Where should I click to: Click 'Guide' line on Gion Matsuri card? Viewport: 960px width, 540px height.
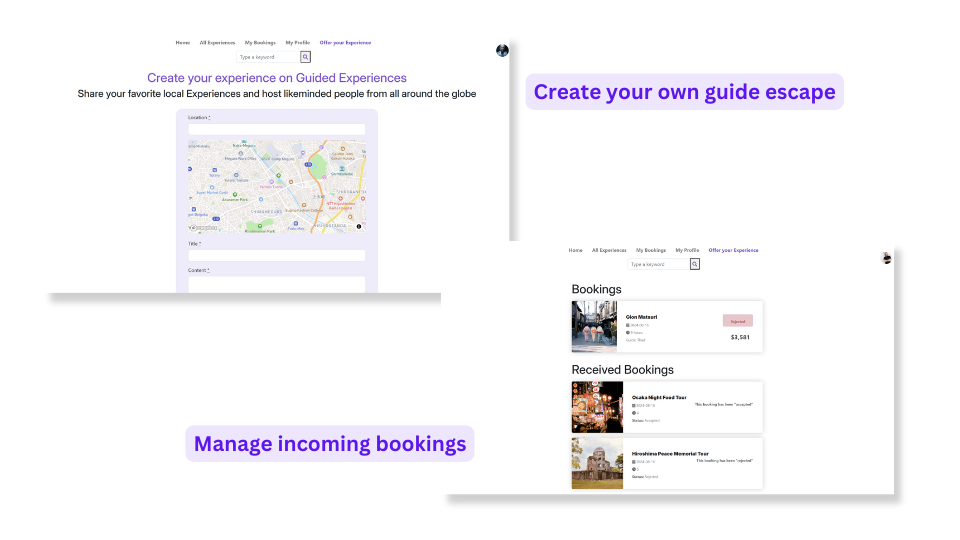tap(636, 340)
